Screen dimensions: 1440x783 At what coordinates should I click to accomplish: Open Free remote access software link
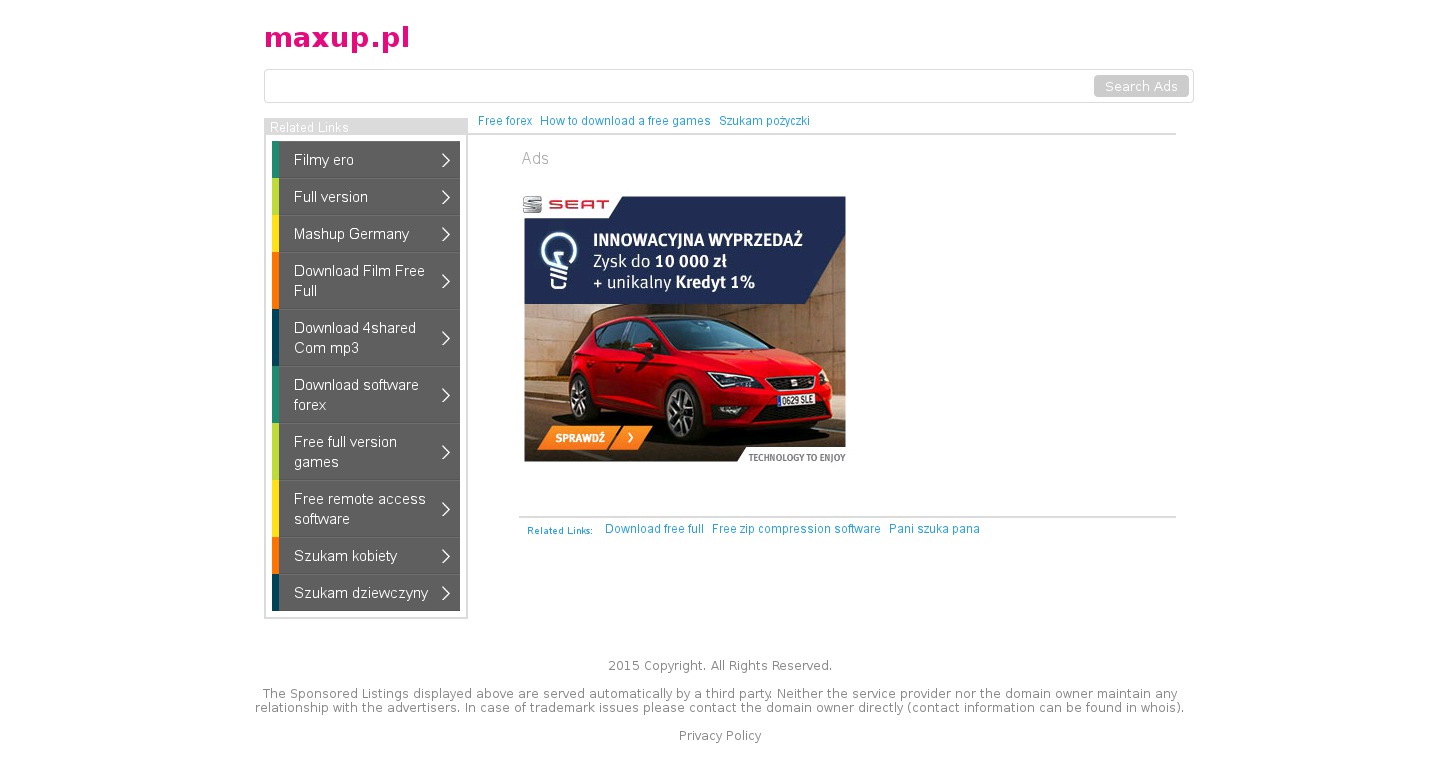(359, 509)
